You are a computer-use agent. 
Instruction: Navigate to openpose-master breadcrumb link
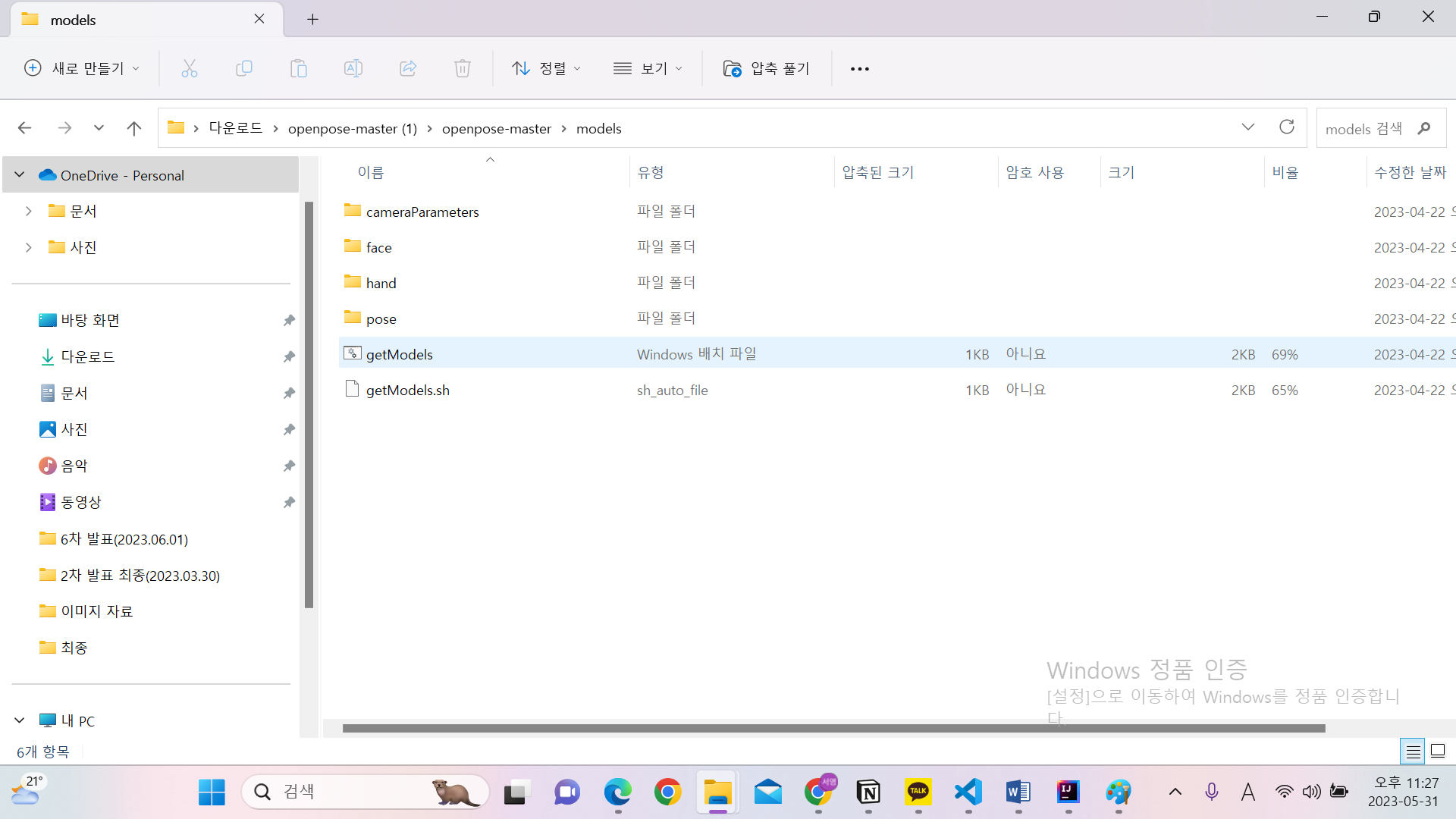[x=496, y=128]
